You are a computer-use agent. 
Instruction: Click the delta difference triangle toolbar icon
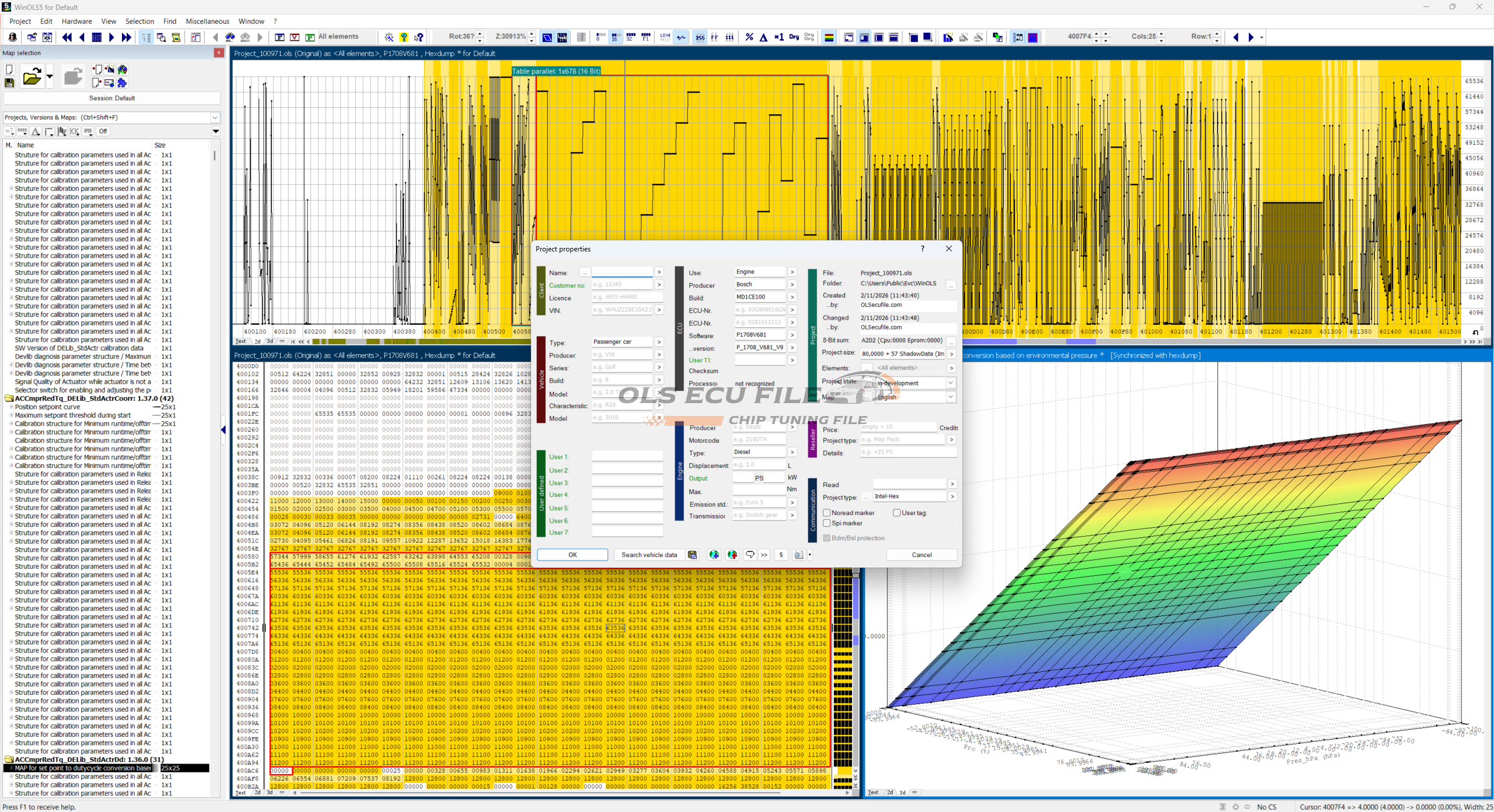point(763,37)
